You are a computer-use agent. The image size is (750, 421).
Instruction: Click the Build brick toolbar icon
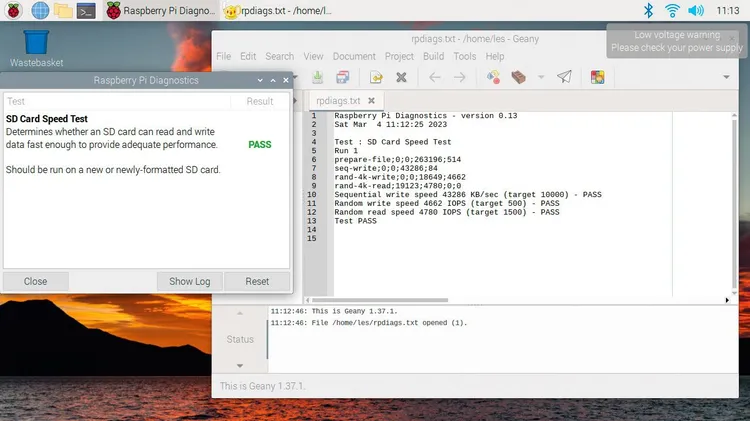pyautogui.click(x=518, y=77)
